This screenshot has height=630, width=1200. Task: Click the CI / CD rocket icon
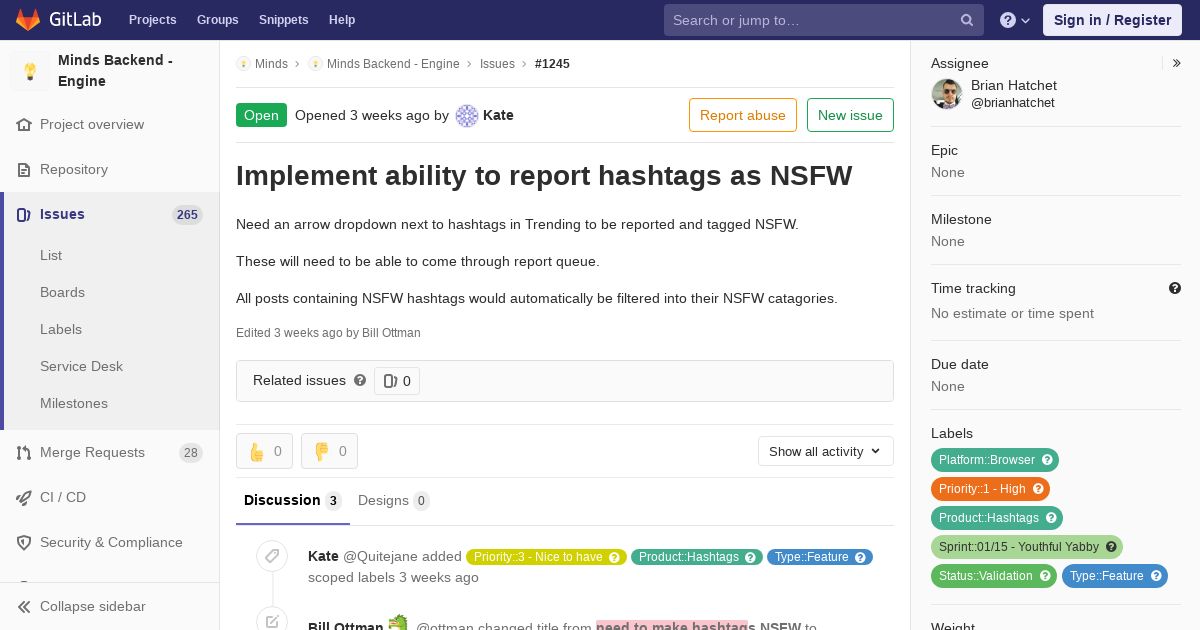(24, 498)
